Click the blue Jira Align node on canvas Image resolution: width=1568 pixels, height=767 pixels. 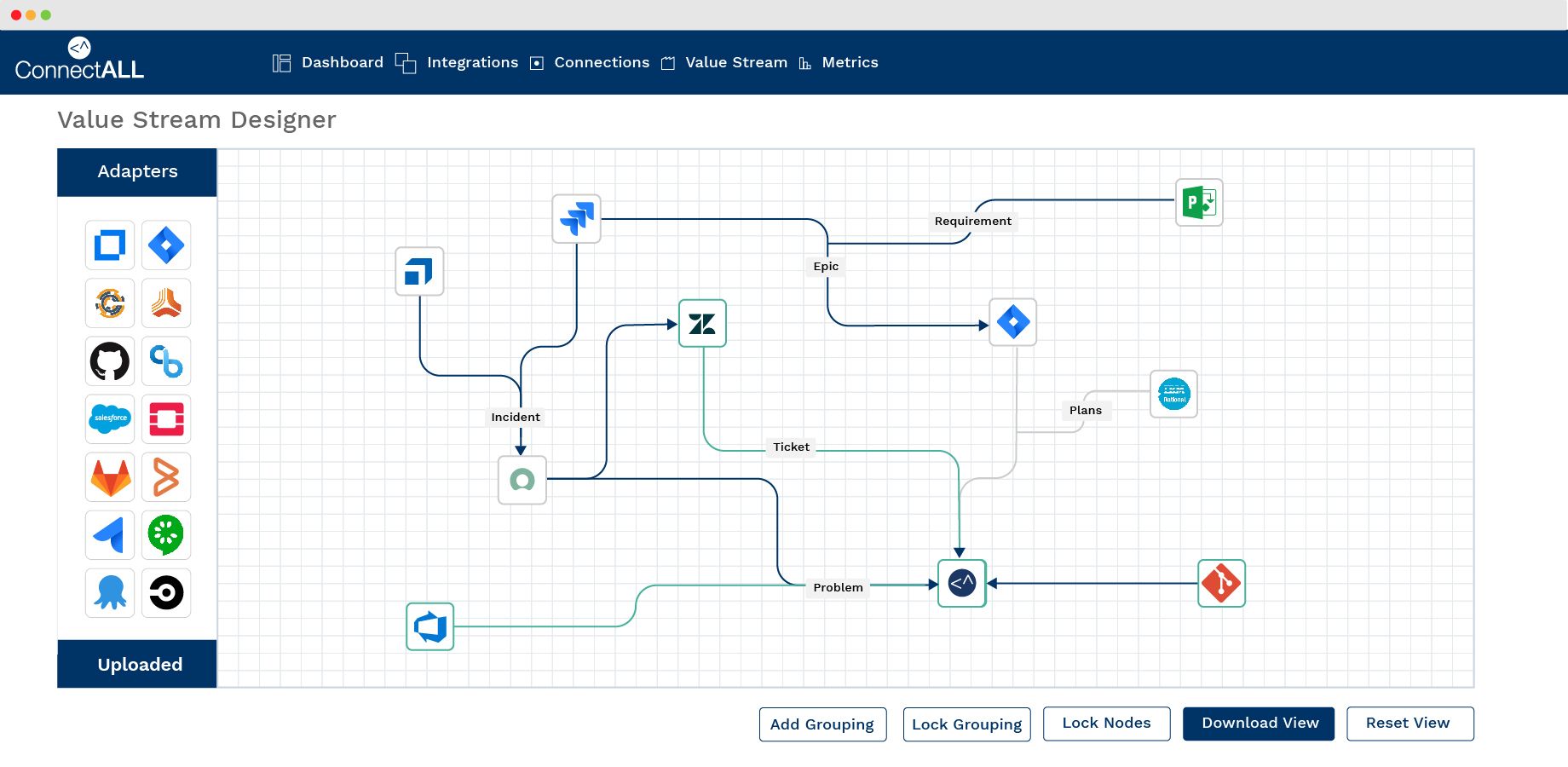419,271
